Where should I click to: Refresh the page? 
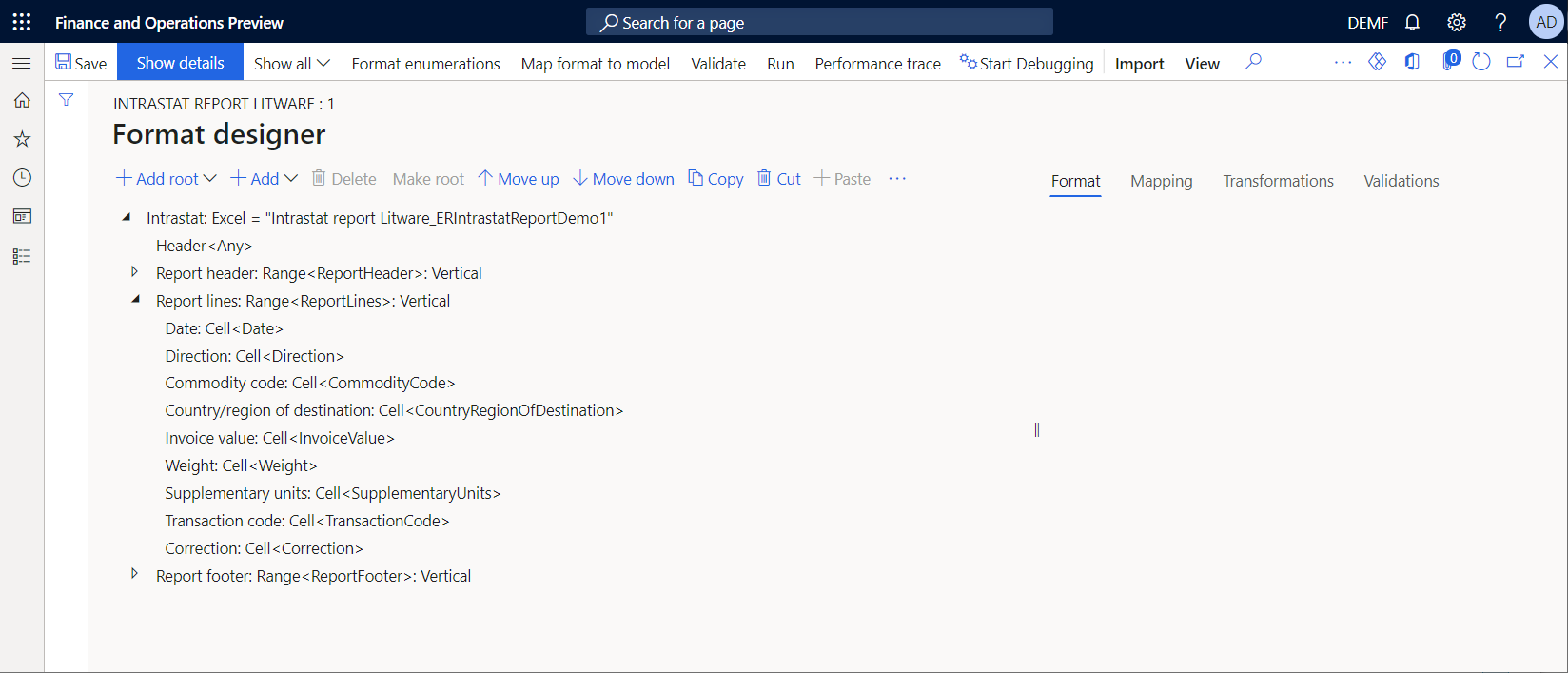click(1481, 62)
